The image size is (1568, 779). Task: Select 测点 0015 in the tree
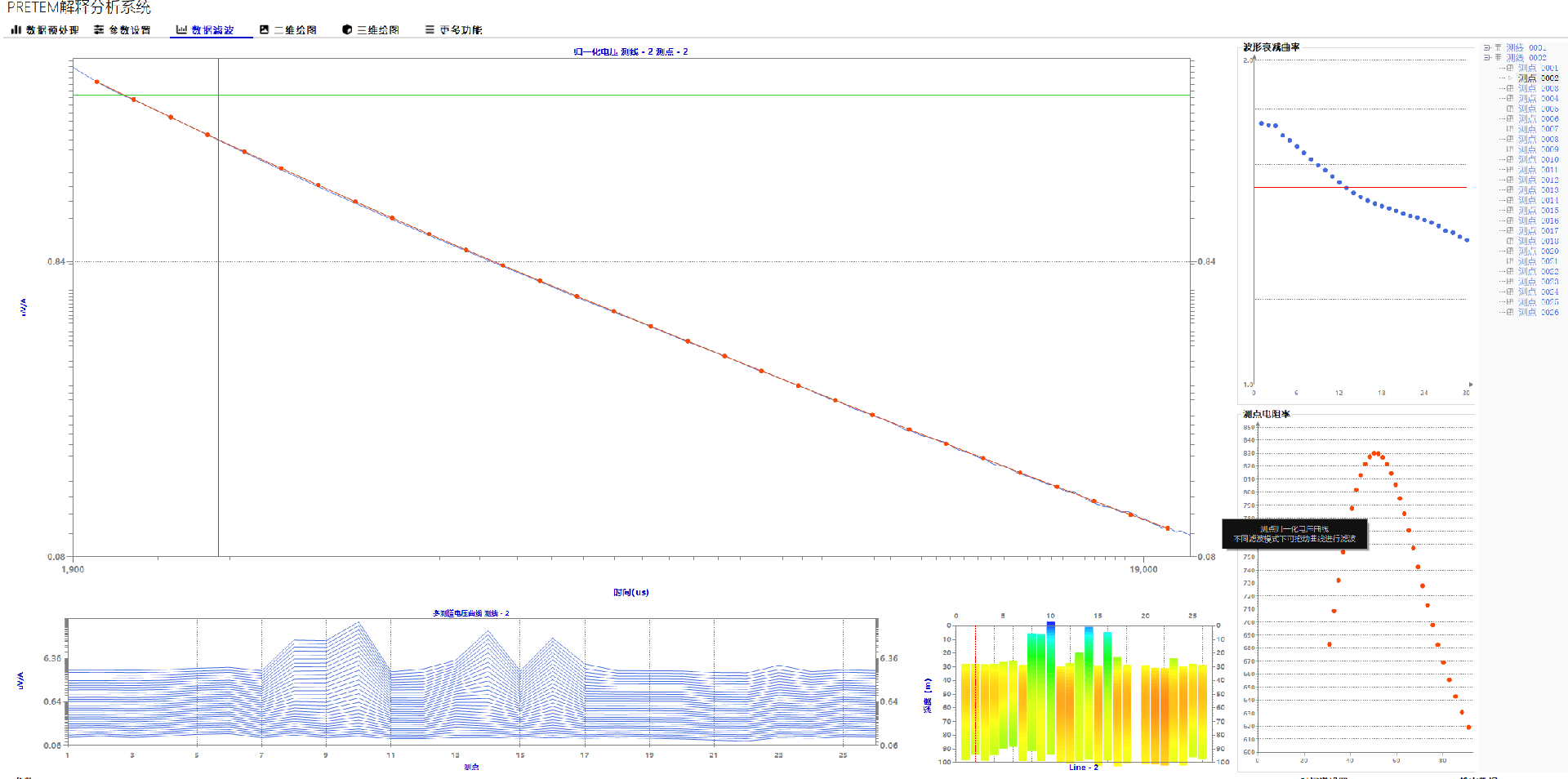[1538, 211]
